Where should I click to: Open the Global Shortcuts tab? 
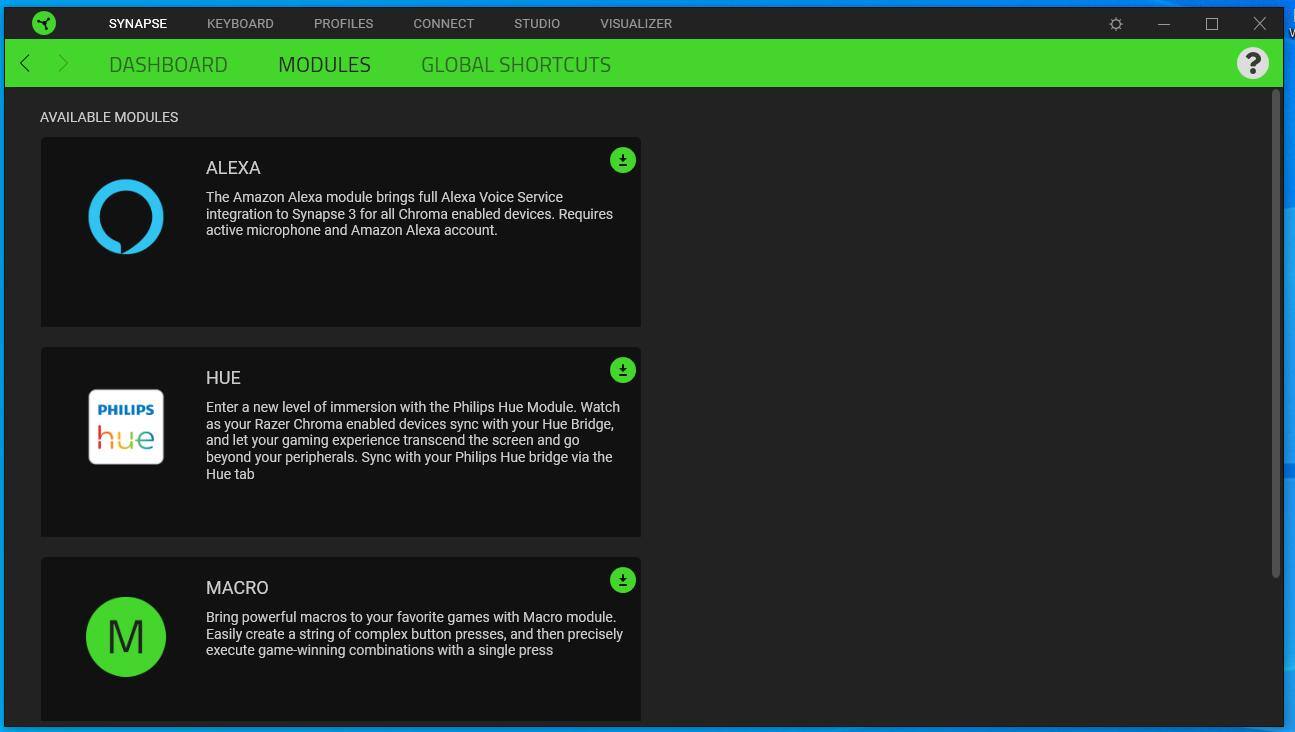click(515, 64)
